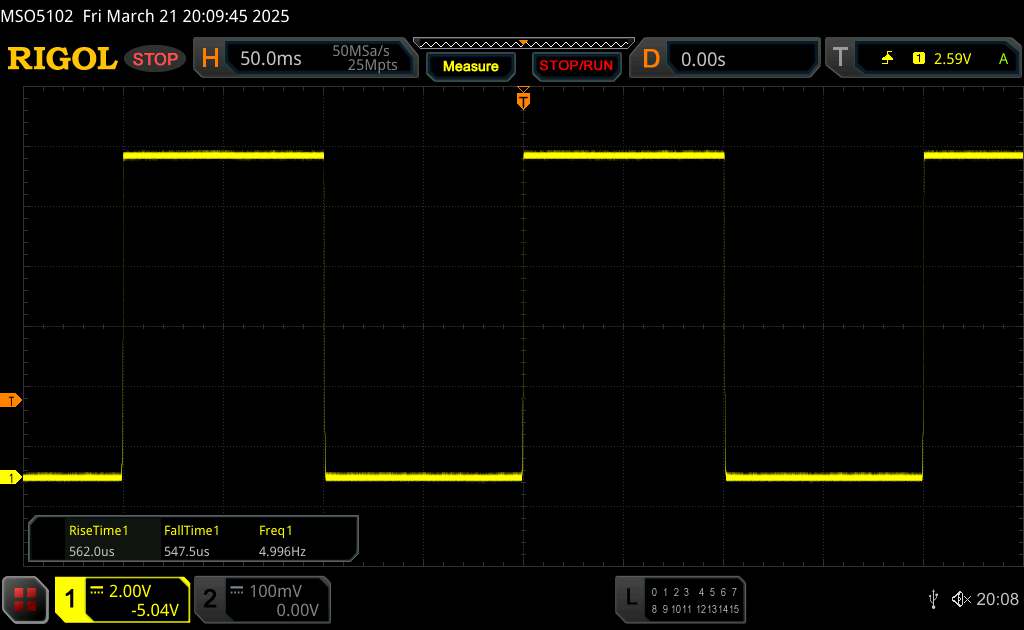The width and height of the screenshot is (1024, 630).
Task: Click the yellow channel 1 ground offset marker
Action: coord(12,478)
